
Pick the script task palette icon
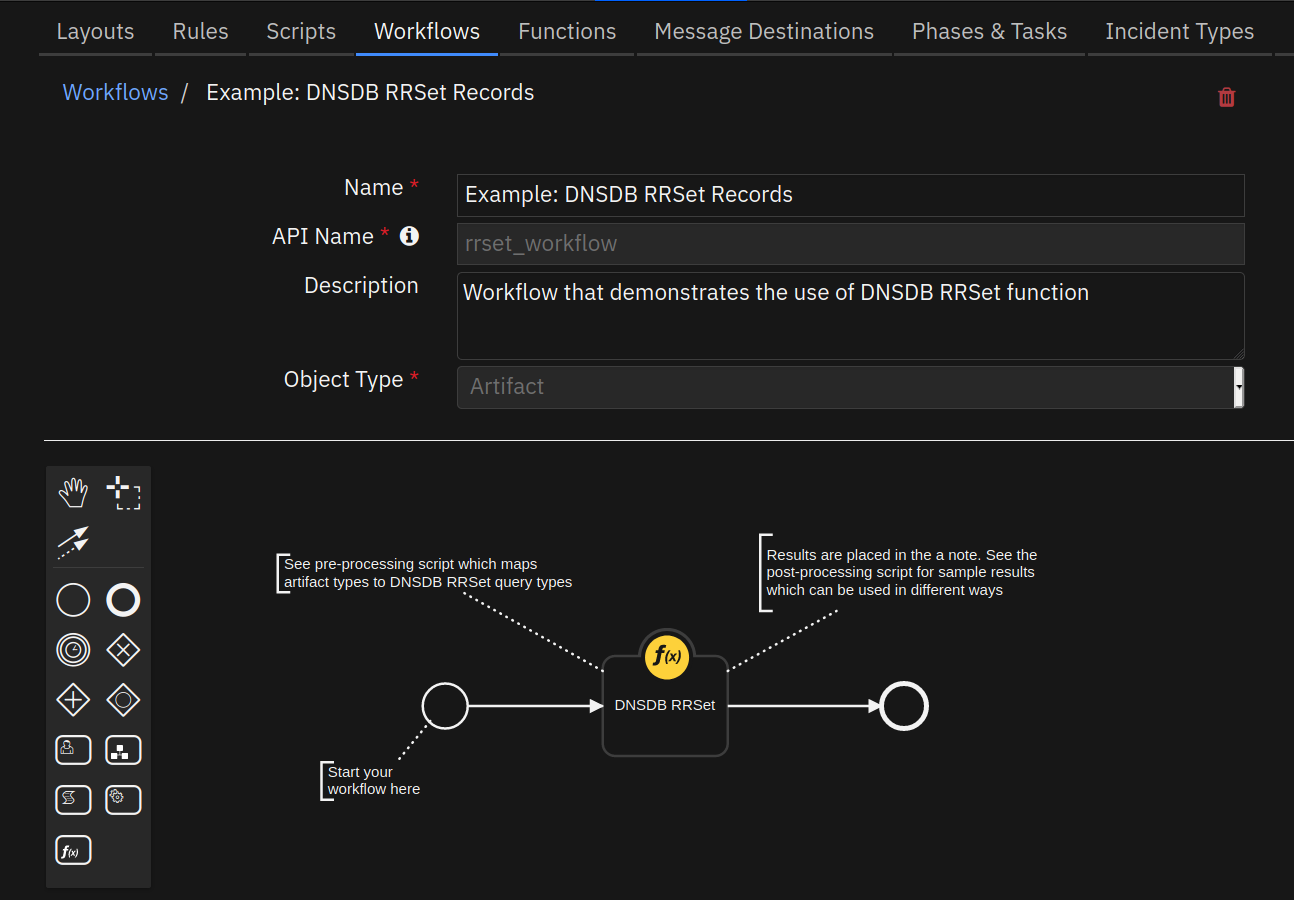(x=73, y=800)
